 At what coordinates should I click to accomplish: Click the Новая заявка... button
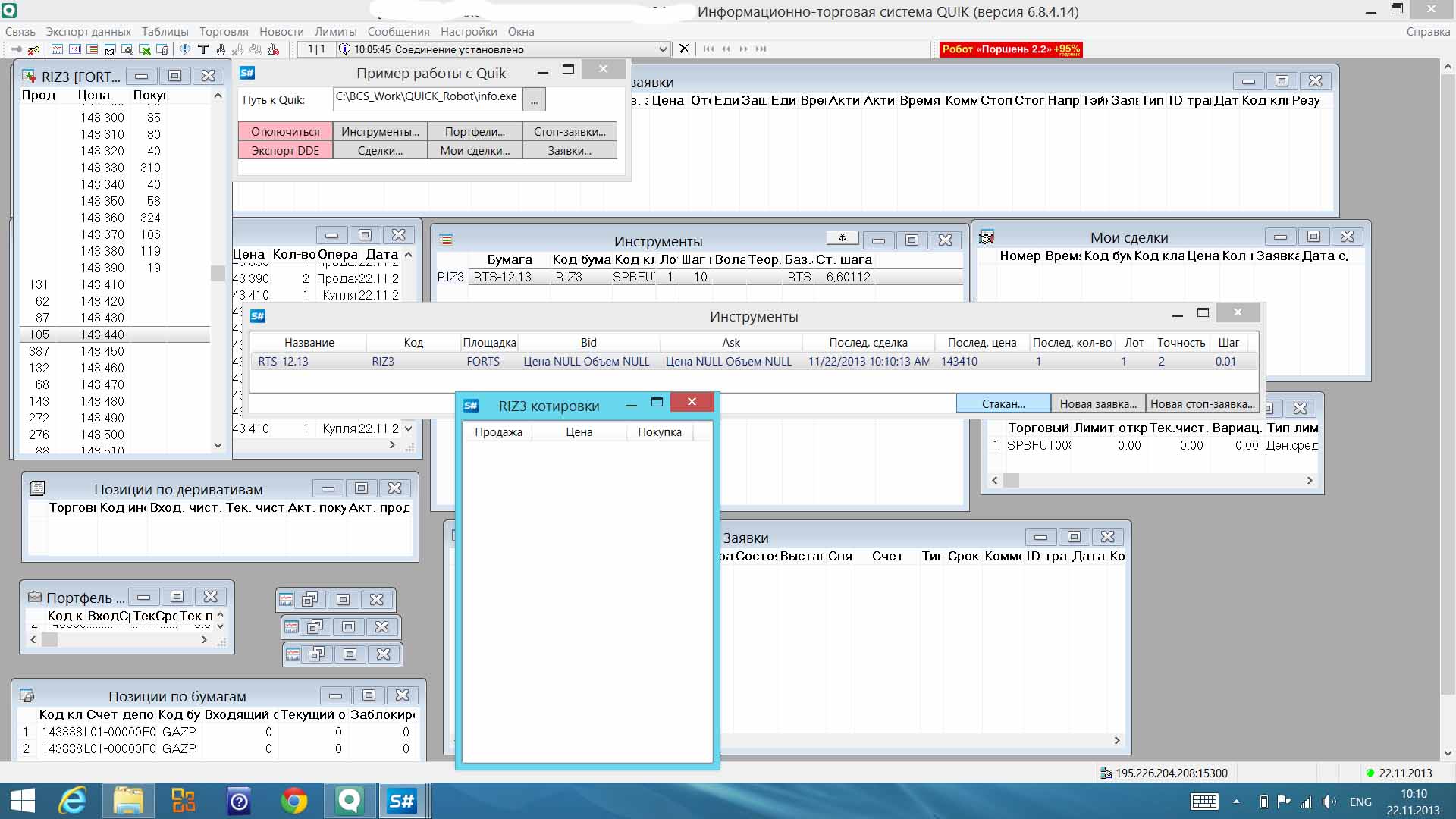coord(1098,403)
